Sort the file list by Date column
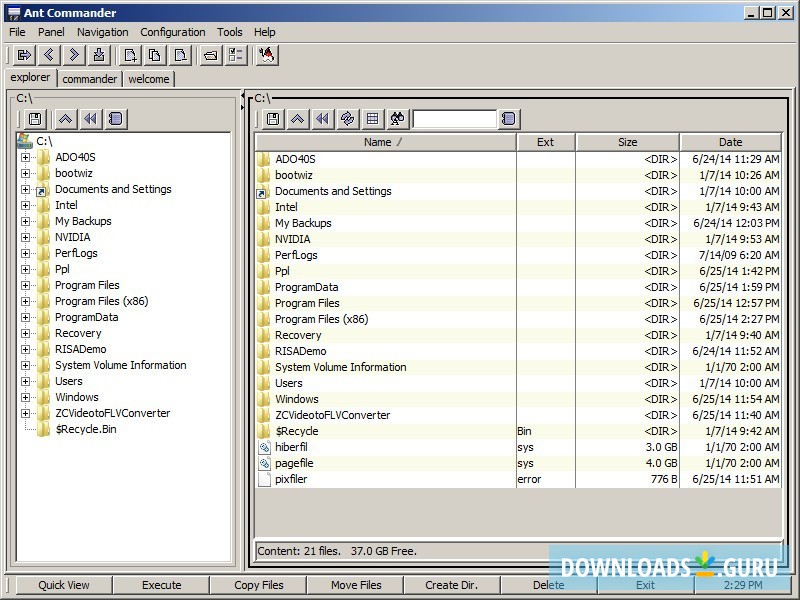 pos(730,142)
